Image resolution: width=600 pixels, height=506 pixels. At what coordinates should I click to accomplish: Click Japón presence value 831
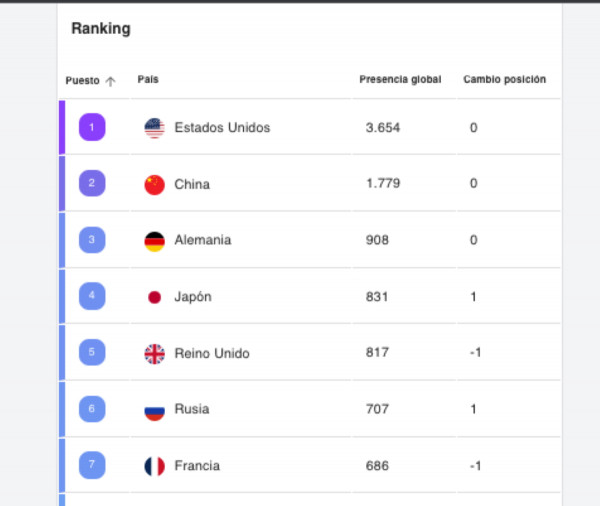[x=377, y=297]
